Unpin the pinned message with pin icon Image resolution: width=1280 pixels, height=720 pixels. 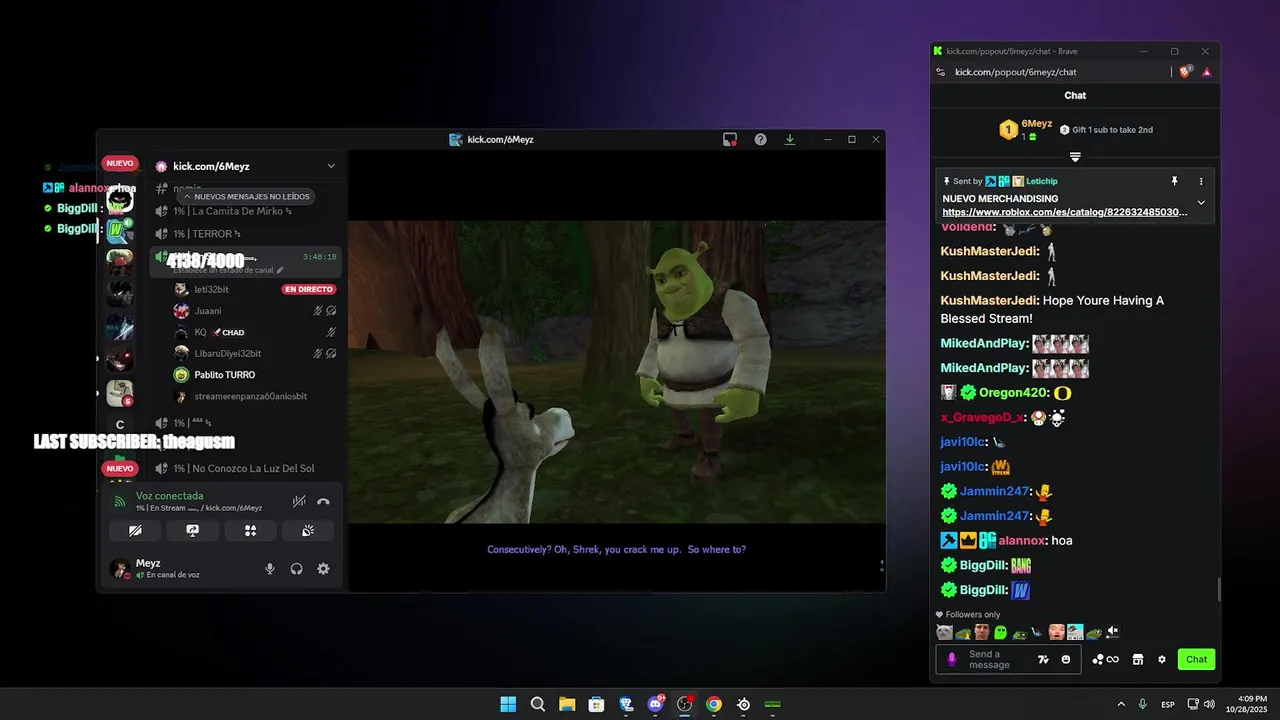(x=1175, y=181)
